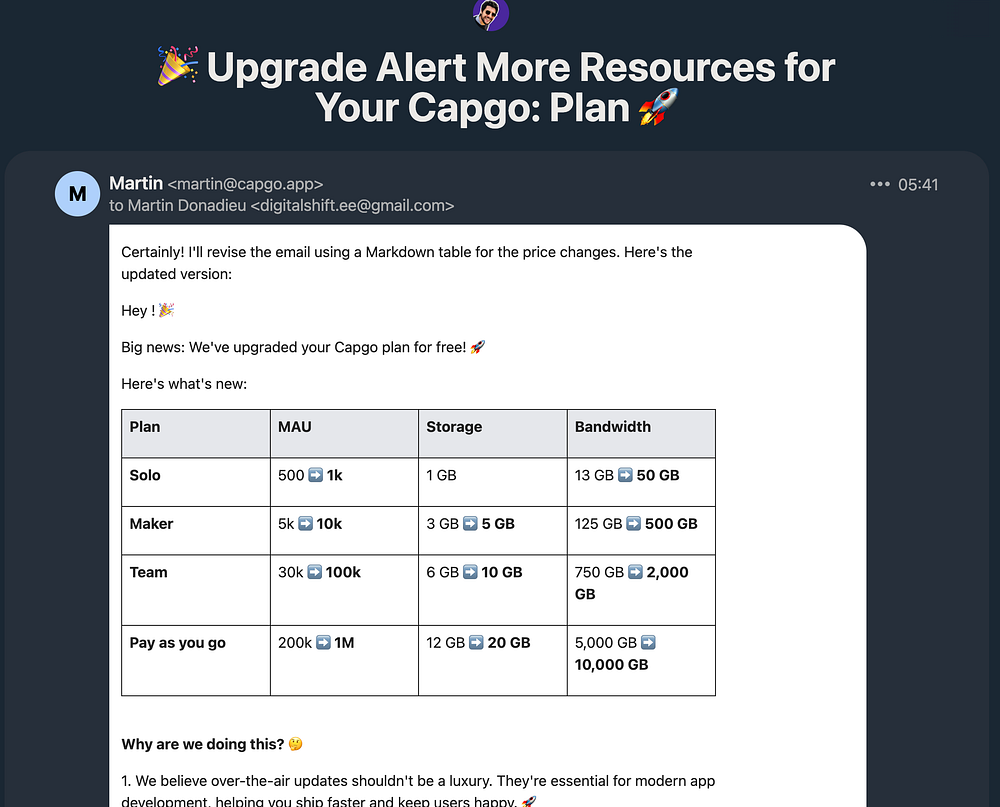Screen dimensions: 1000x807
Task: Click the arrow icon in Solo MAU cell
Action: (316, 475)
